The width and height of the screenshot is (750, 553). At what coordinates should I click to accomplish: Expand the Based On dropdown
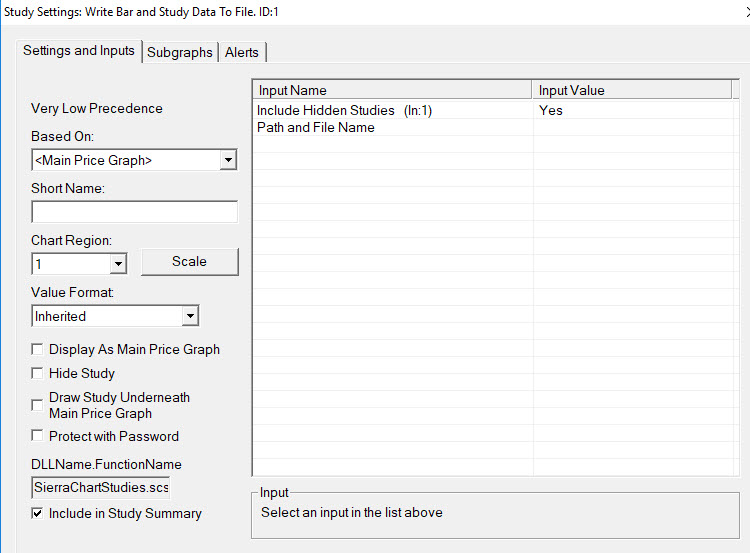click(x=228, y=160)
